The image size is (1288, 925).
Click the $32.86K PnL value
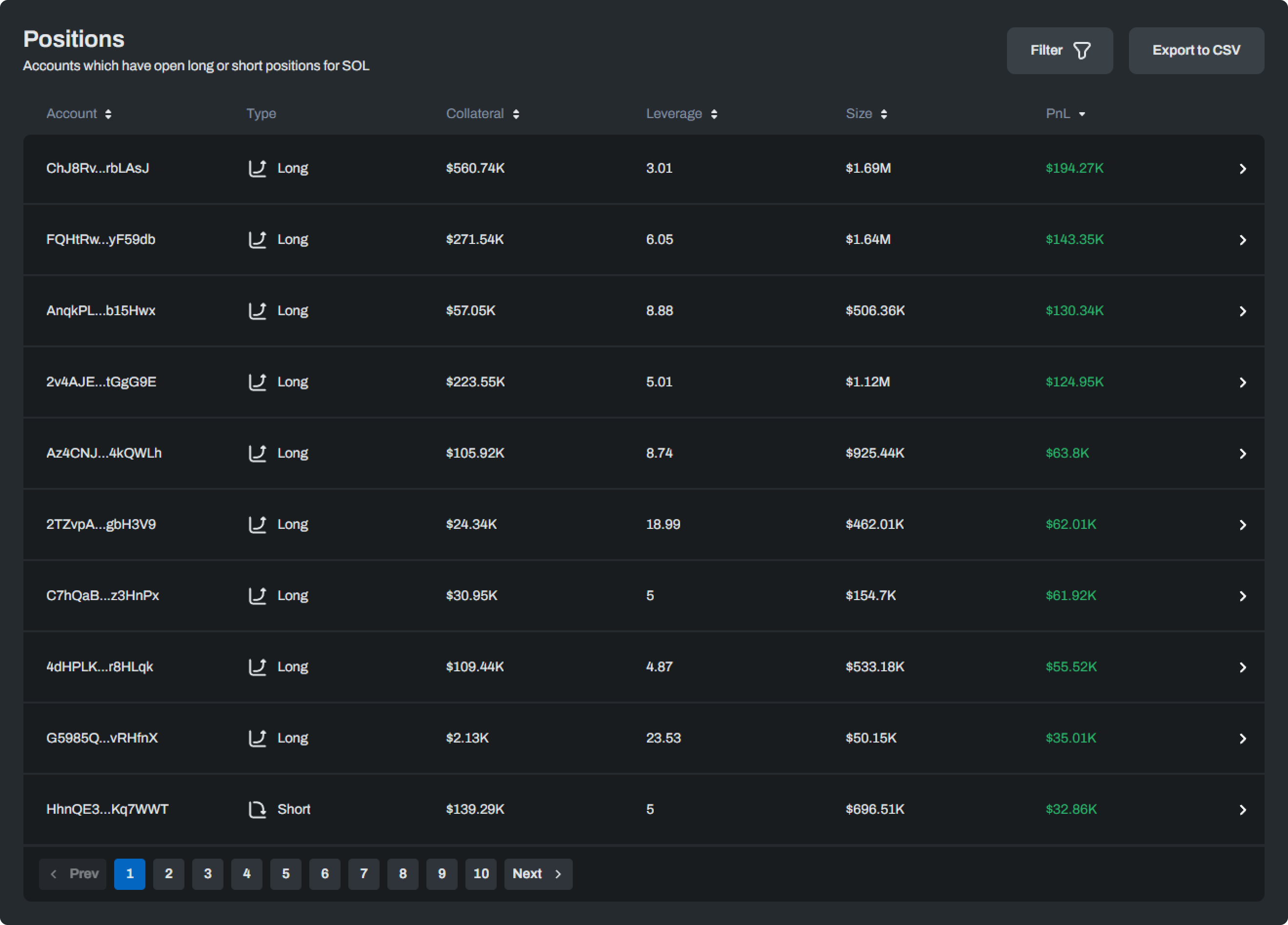pos(1071,809)
